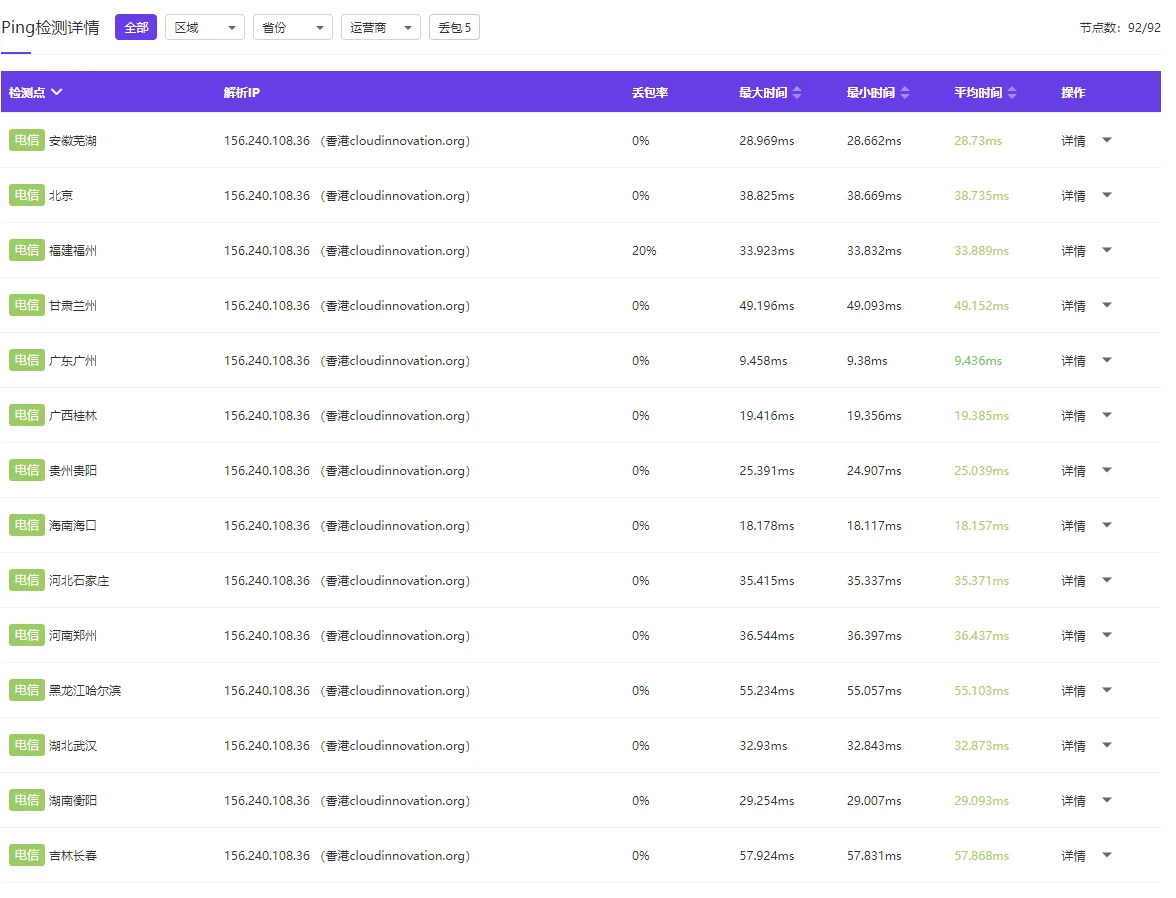1176x898 pixels.
Task: Toggle the 检测点 header chevron
Action: tap(56, 92)
